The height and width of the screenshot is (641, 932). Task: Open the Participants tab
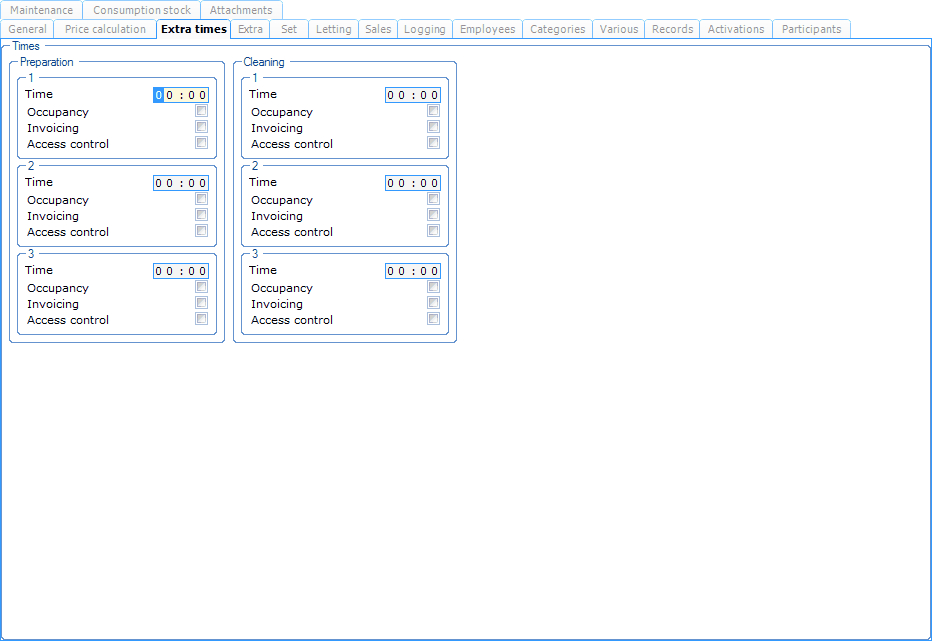point(811,29)
